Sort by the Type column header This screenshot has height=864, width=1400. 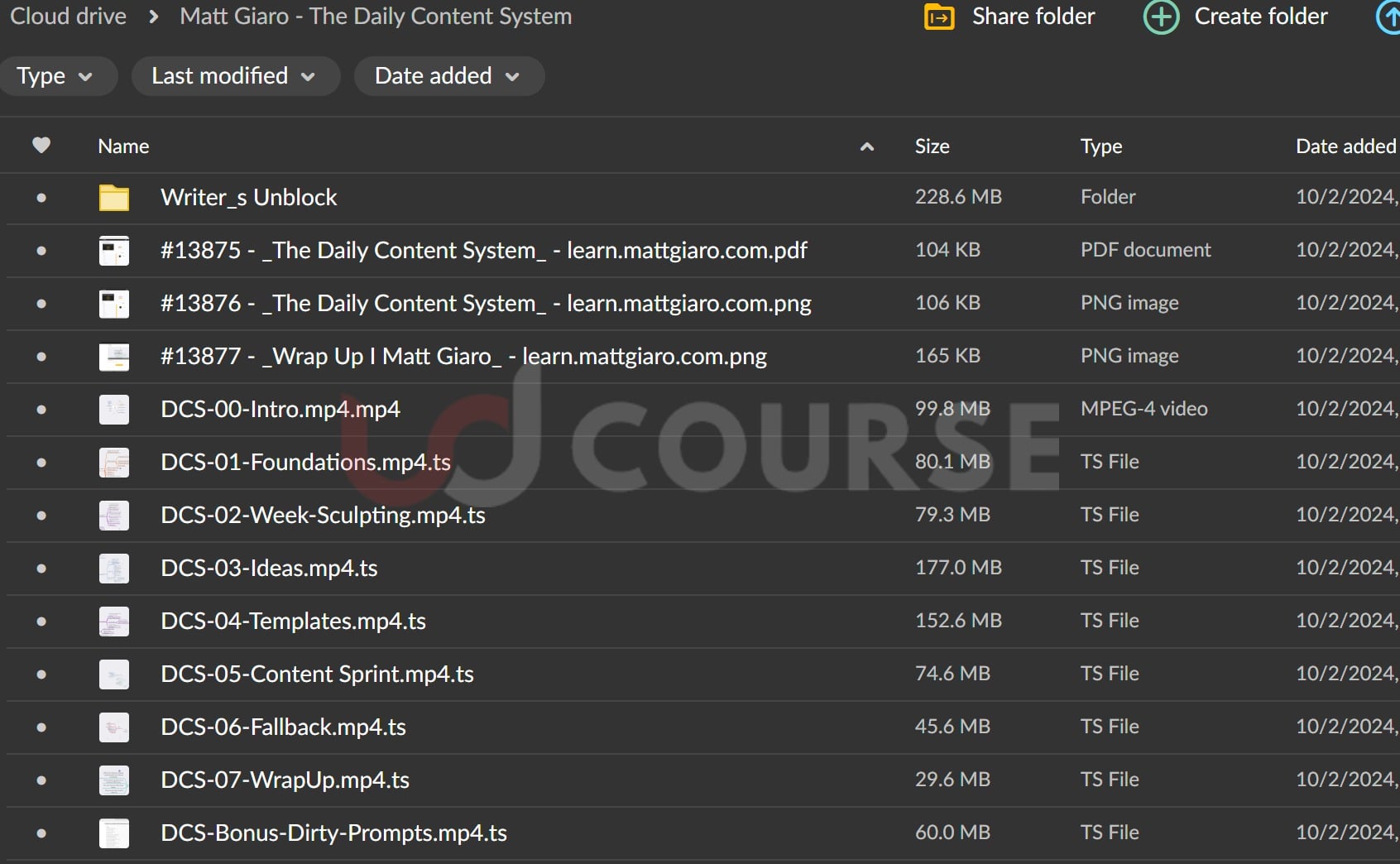click(x=1100, y=146)
